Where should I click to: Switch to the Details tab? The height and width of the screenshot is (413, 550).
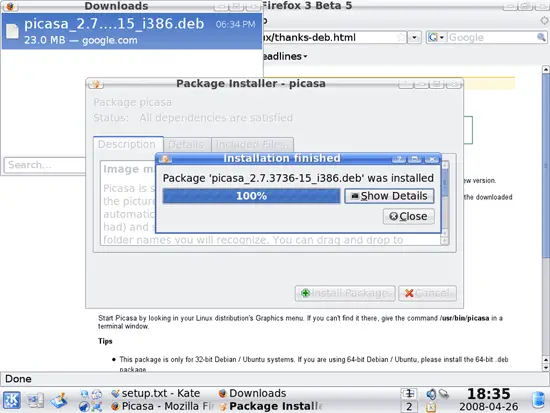(186, 145)
